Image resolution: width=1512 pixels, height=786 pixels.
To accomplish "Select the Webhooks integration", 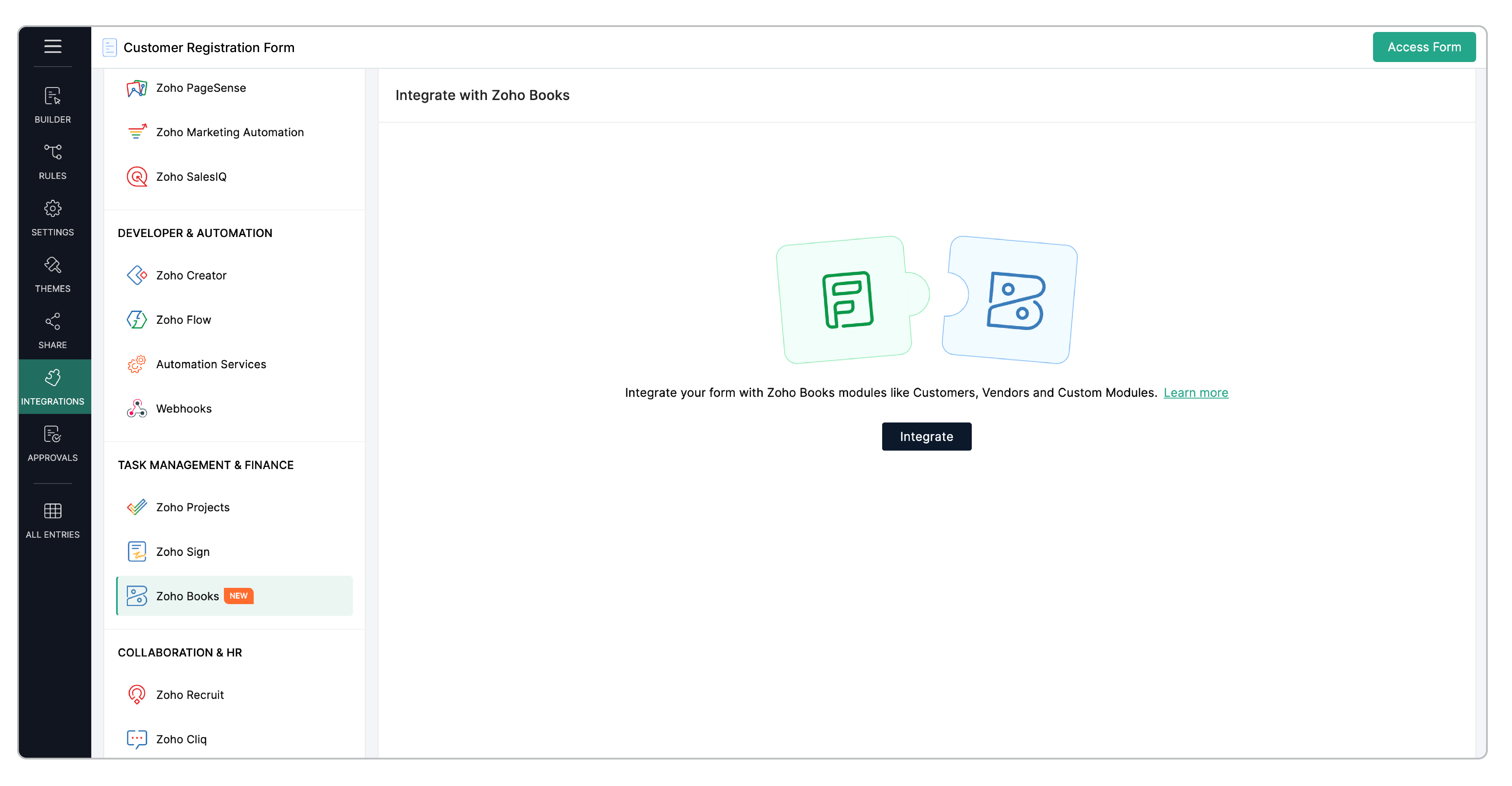I will pyautogui.click(x=184, y=409).
